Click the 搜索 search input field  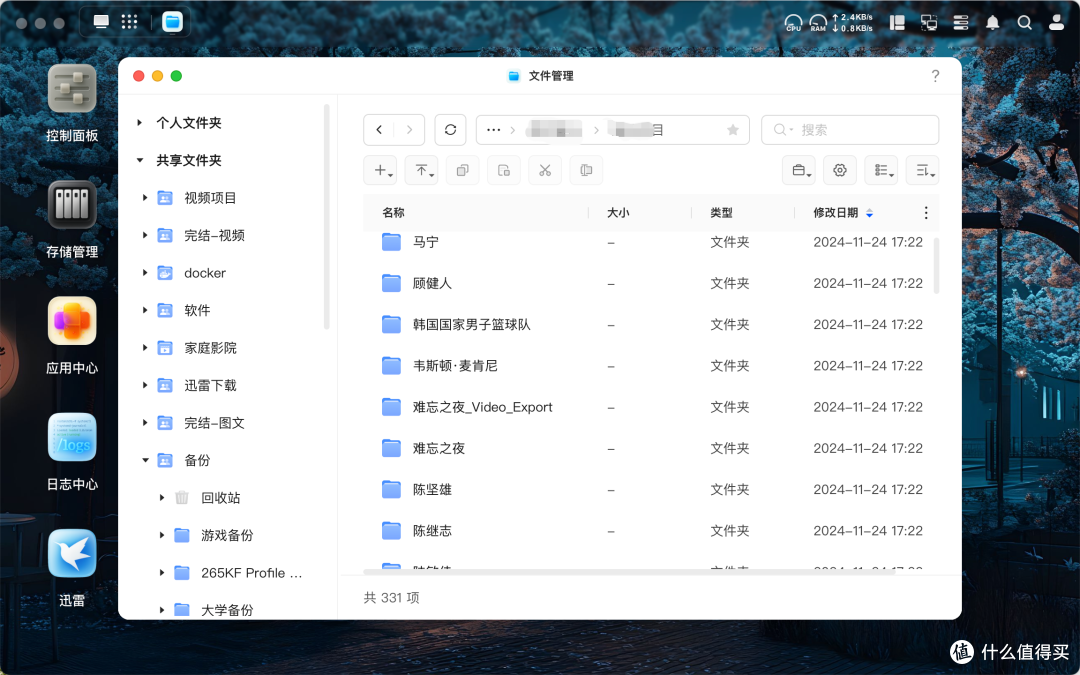pyautogui.click(x=850, y=129)
